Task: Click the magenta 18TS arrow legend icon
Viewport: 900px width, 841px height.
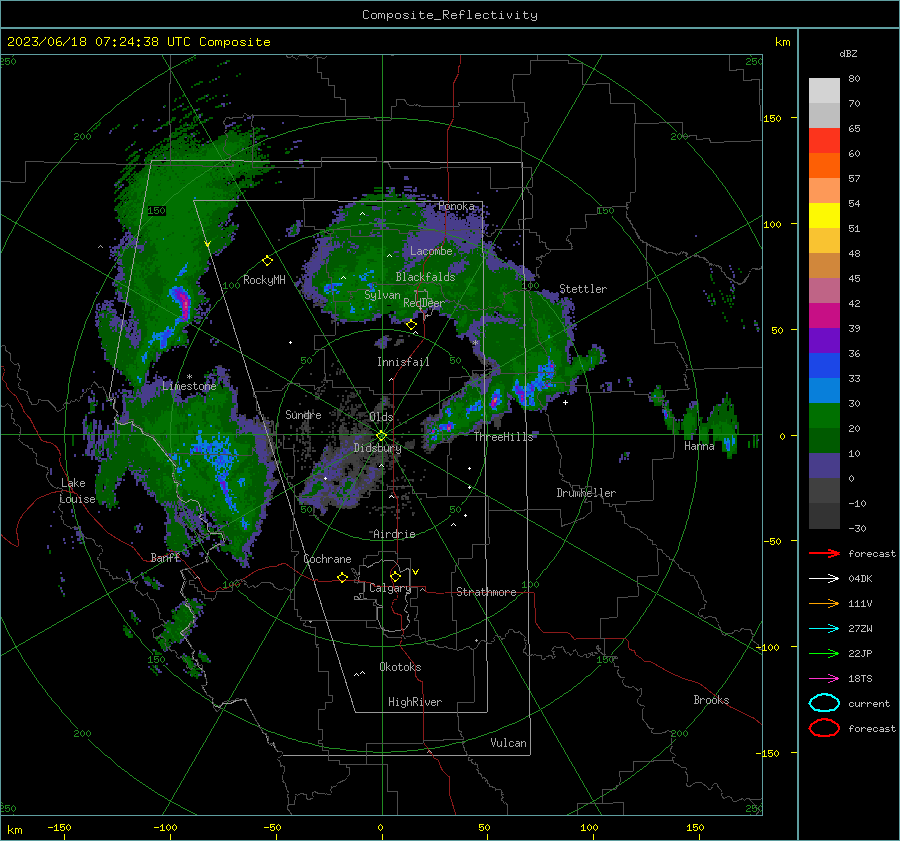Action: [824, 679]
